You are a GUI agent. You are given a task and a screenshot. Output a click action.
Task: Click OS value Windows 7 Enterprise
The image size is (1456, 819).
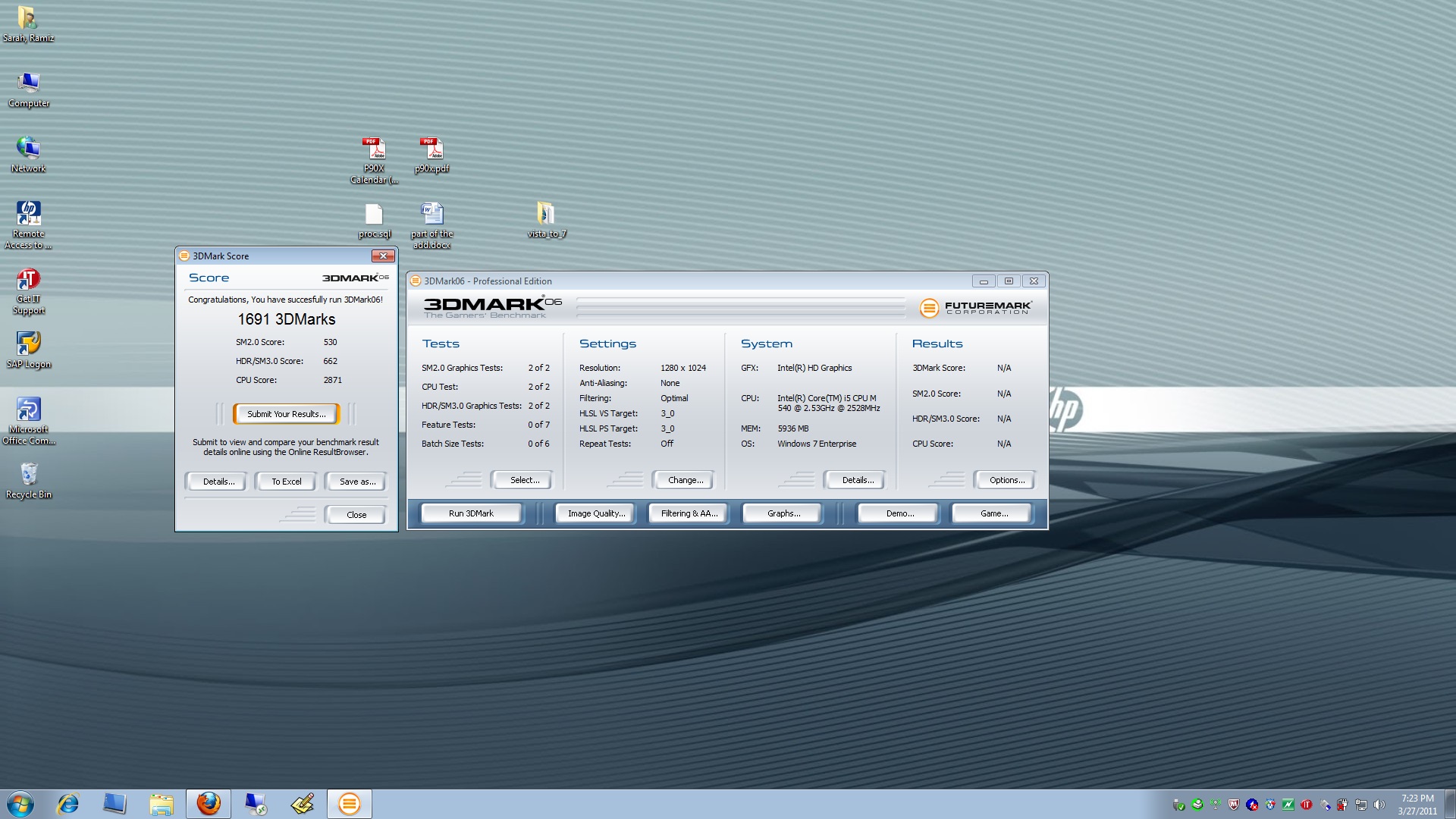(816, 444)
